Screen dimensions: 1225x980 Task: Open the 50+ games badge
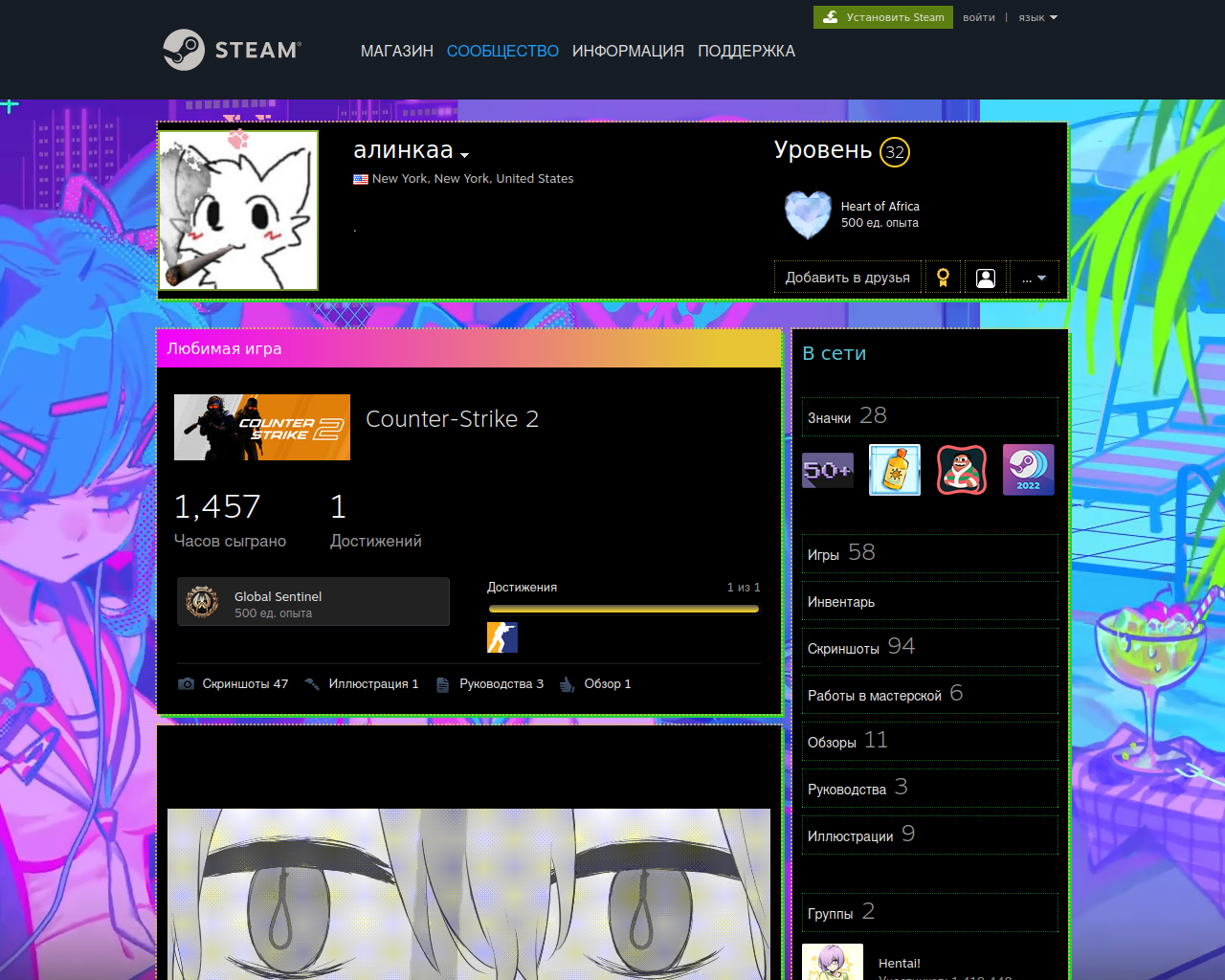point(828,470)
